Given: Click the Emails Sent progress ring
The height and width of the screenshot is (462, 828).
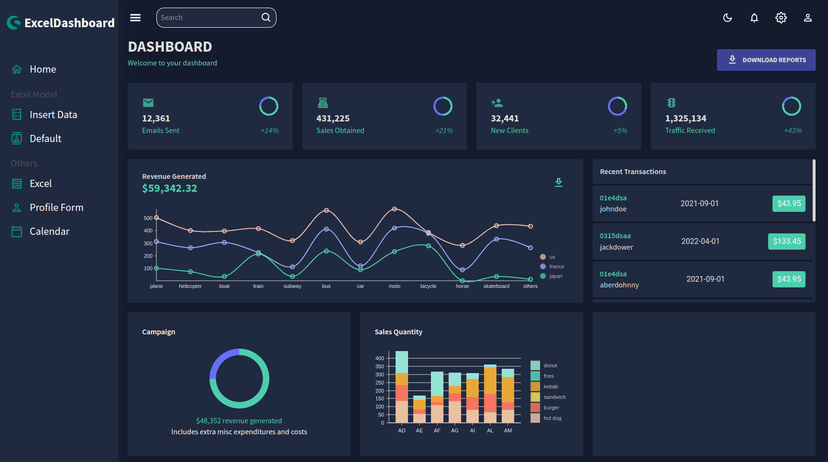Looking at the screenshot, I should coord(268,106).
